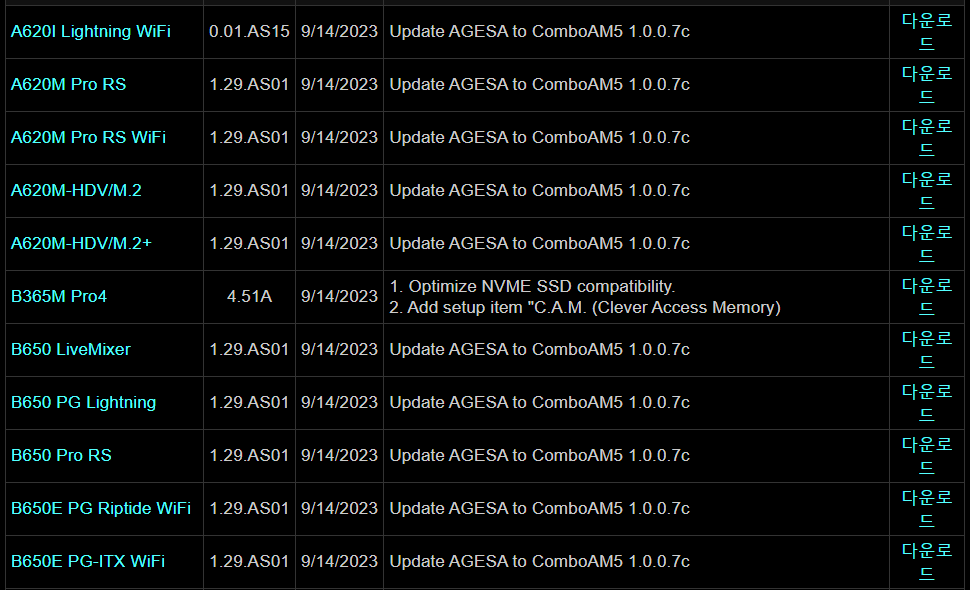Viewport: 970px width, 590px height.
Task: Select date 9/14/2023 in B650 PG Lightning row
Action: pyautogui.click(x=340, y=403)
